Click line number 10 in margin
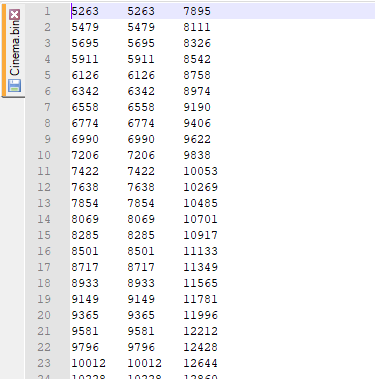 [44, 155]
